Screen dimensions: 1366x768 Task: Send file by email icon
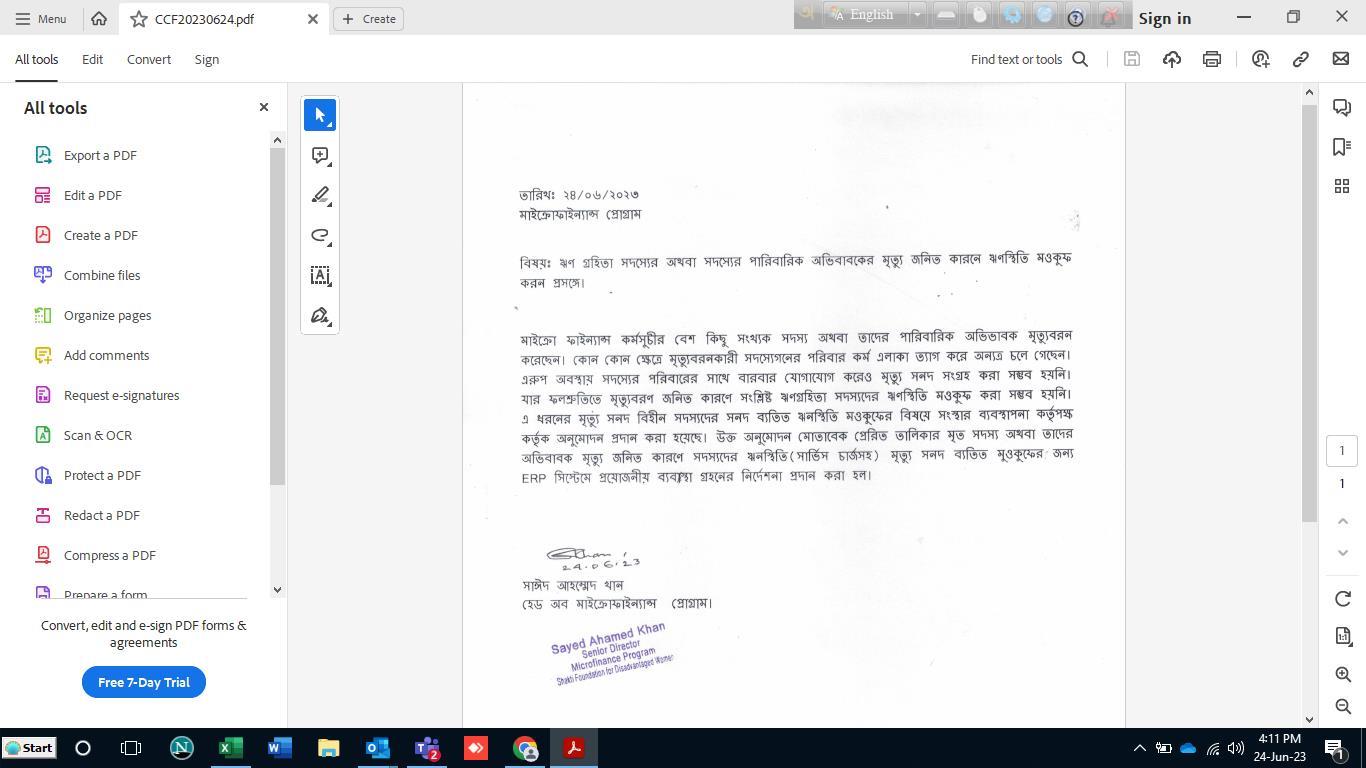1341,59
